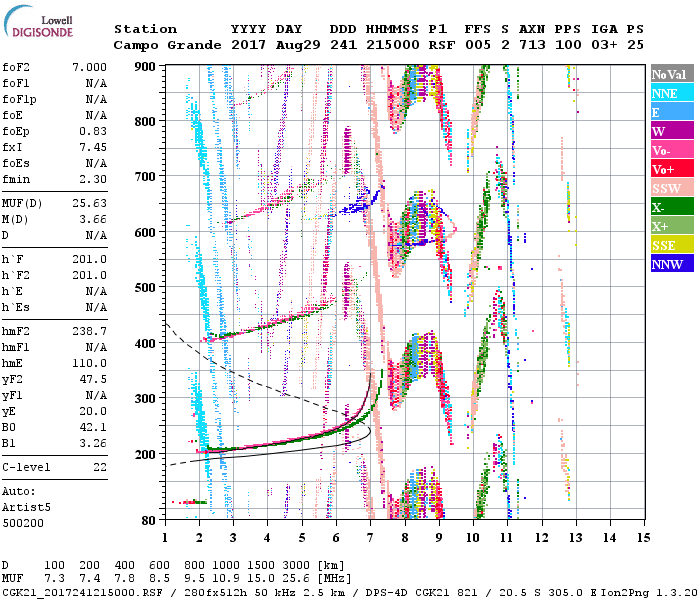
Task: Click the 15 tick on frequency axis
Action: 641,537
